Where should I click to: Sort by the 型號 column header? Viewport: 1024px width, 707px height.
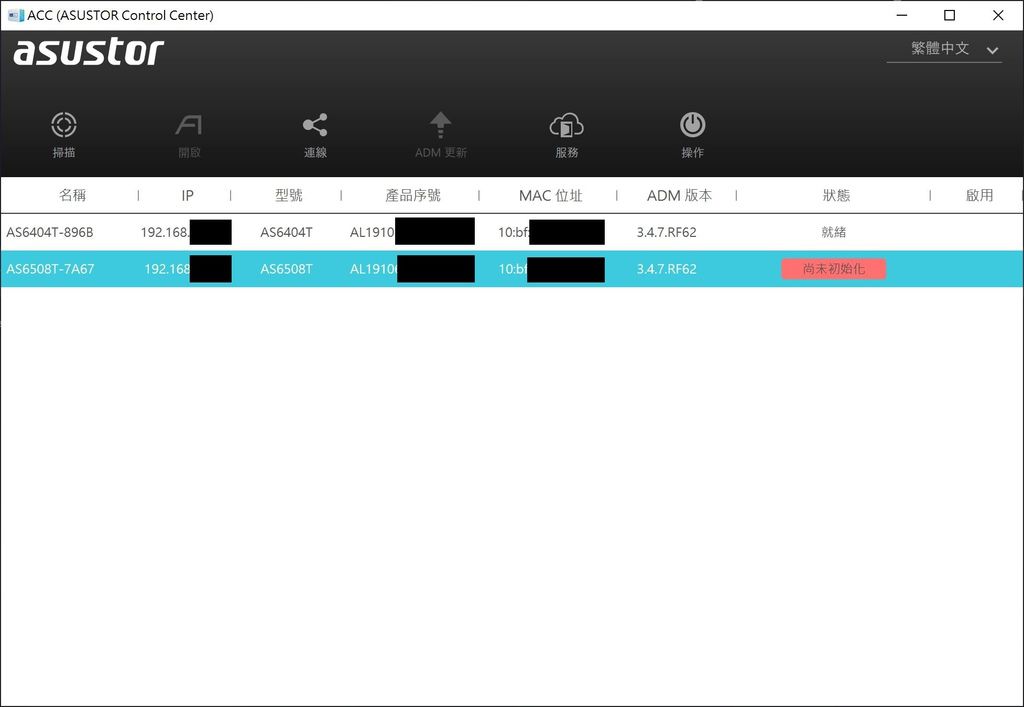pyautogui.click(x=289, y=195)
